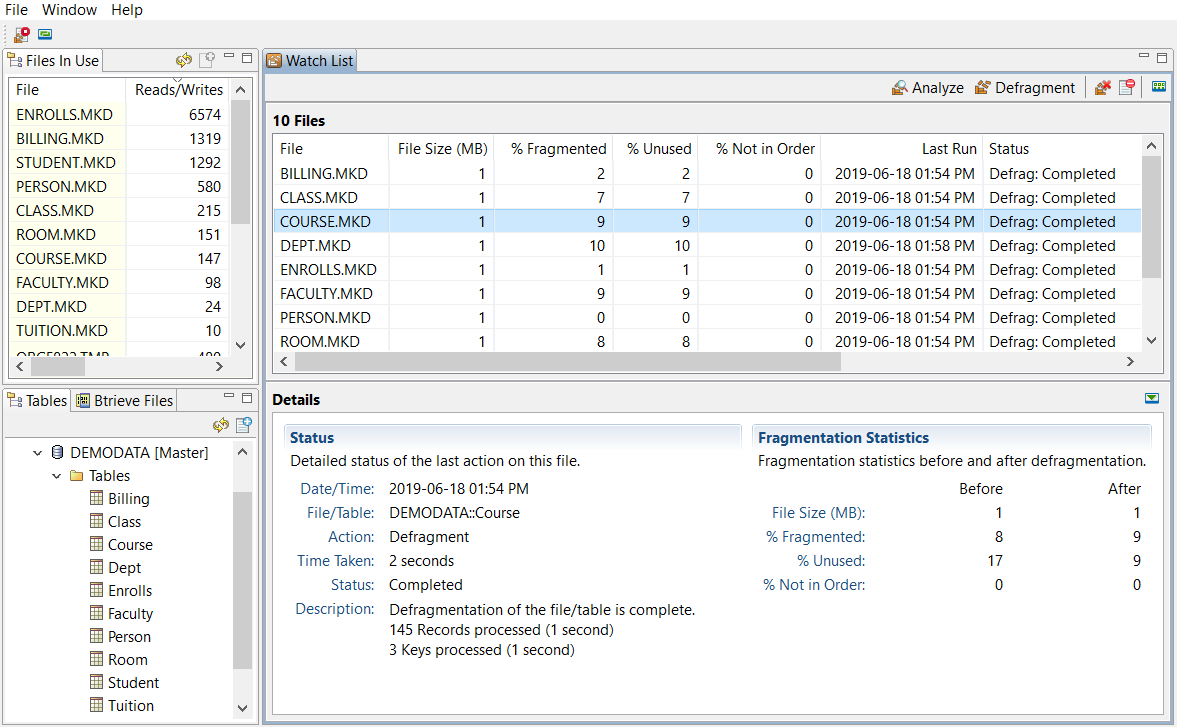Maximize the Tables panel
The image size is (1177, 727).
coord(247,398)
